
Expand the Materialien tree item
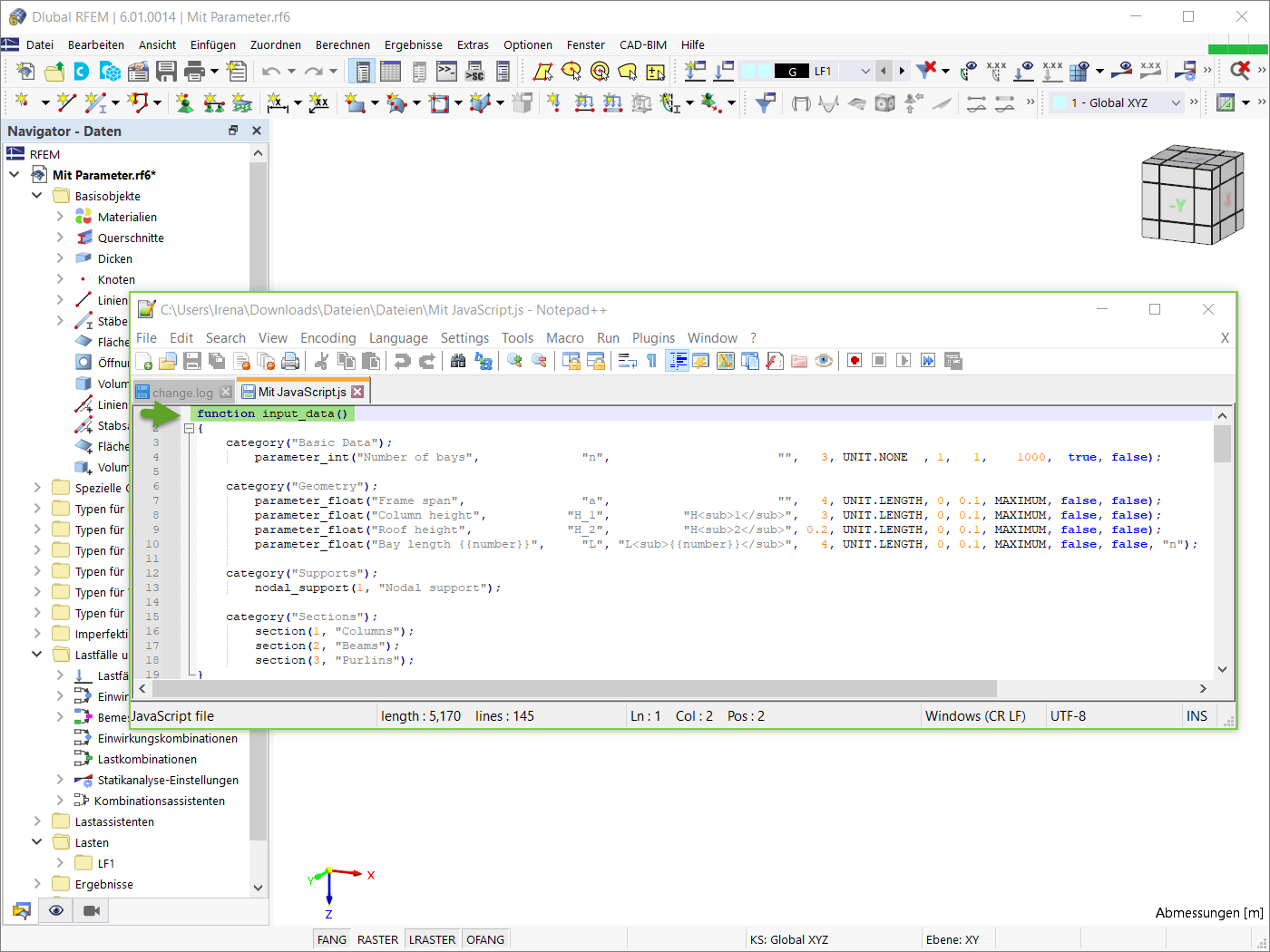point(60,216)
